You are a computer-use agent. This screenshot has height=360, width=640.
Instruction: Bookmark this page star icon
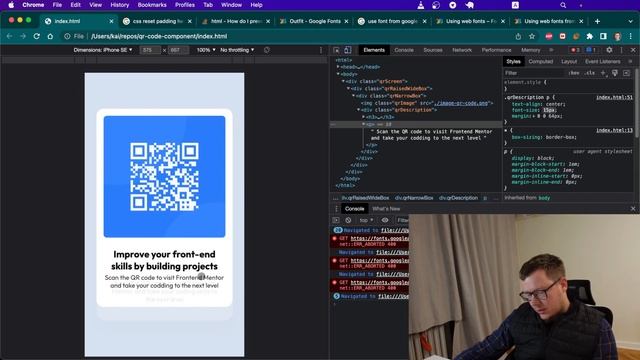tap(532, 36)
